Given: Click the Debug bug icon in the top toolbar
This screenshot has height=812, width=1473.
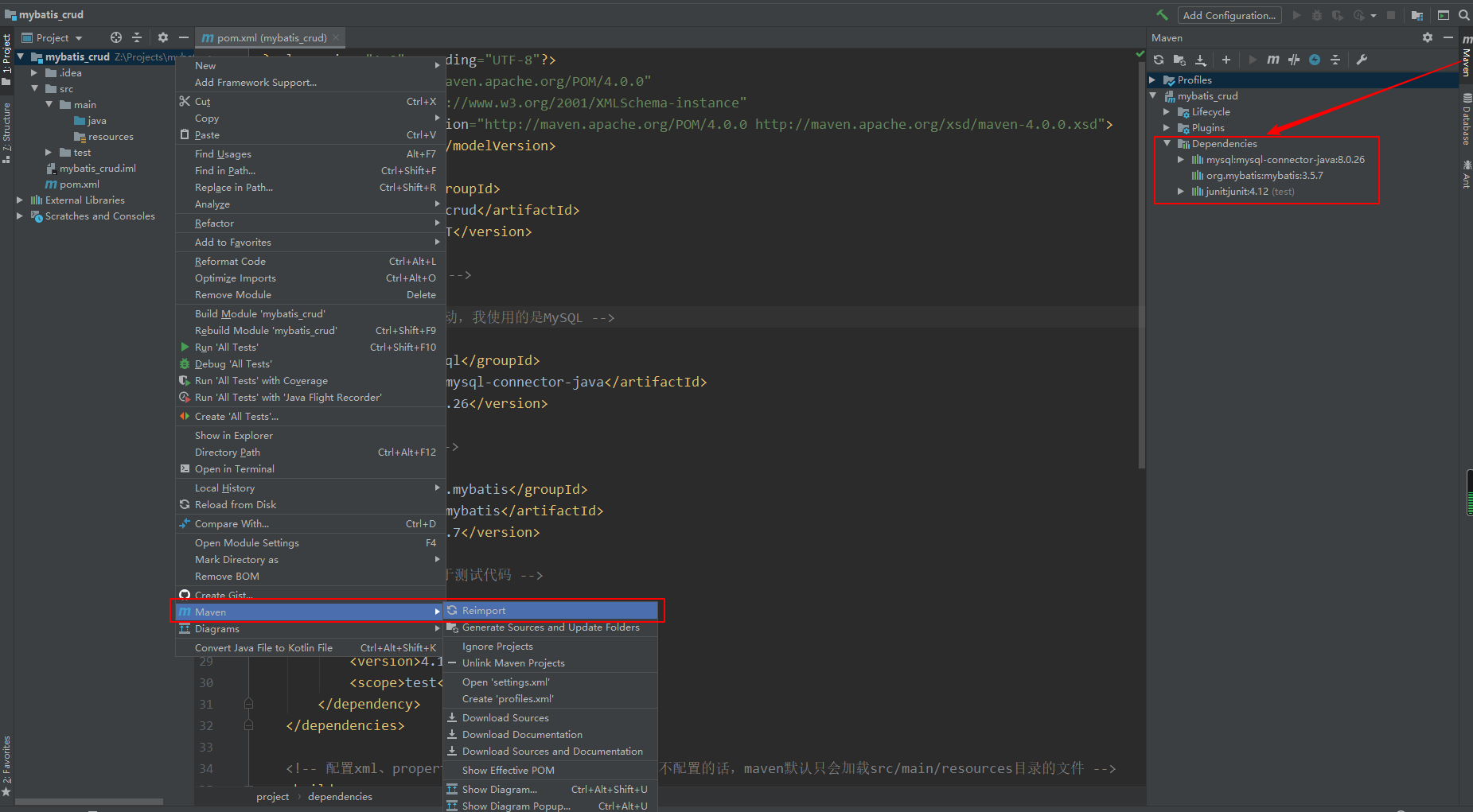Looking at the screenshot, I should point(1317,15).
